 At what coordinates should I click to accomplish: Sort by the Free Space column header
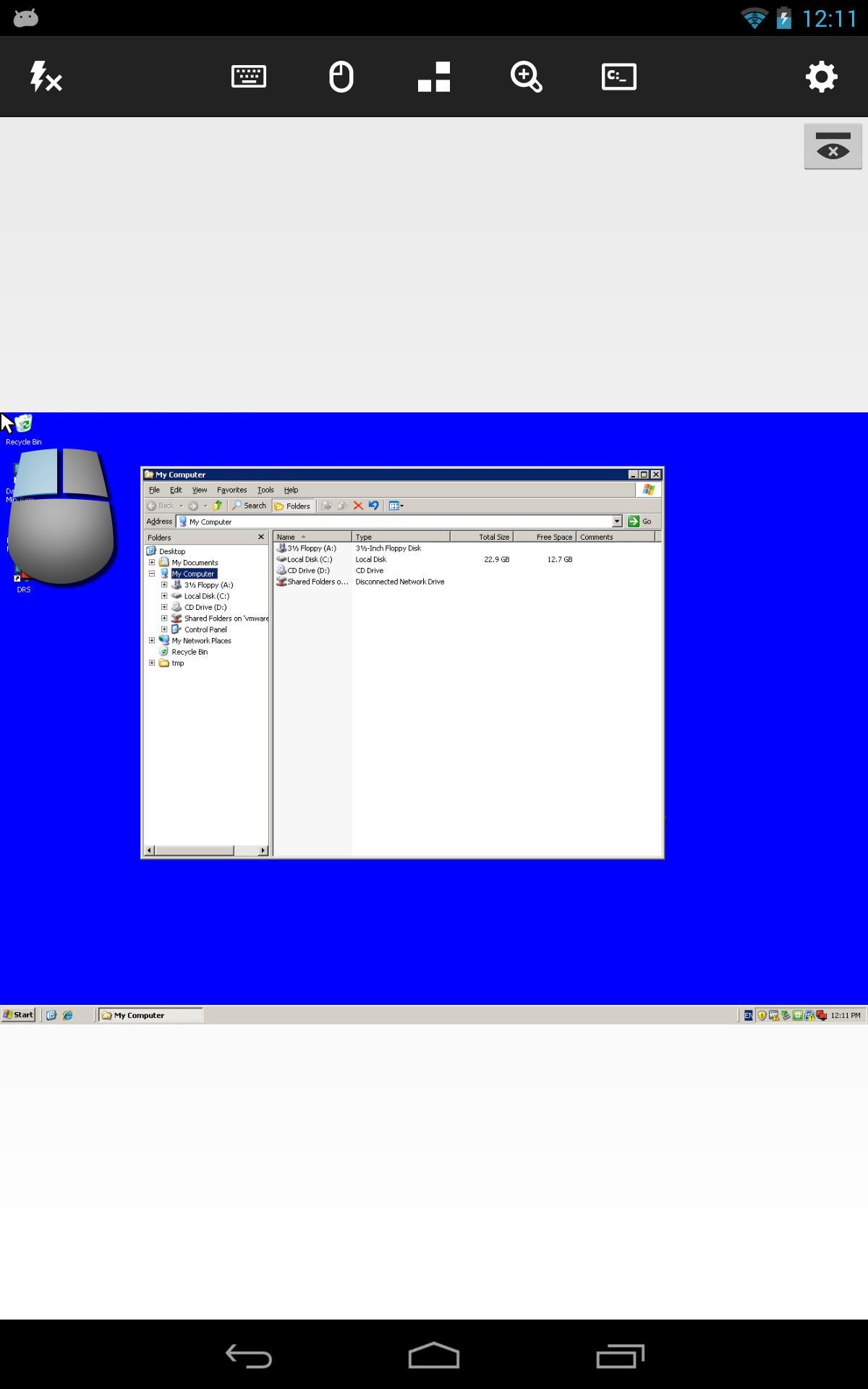[x=545, y=537]
